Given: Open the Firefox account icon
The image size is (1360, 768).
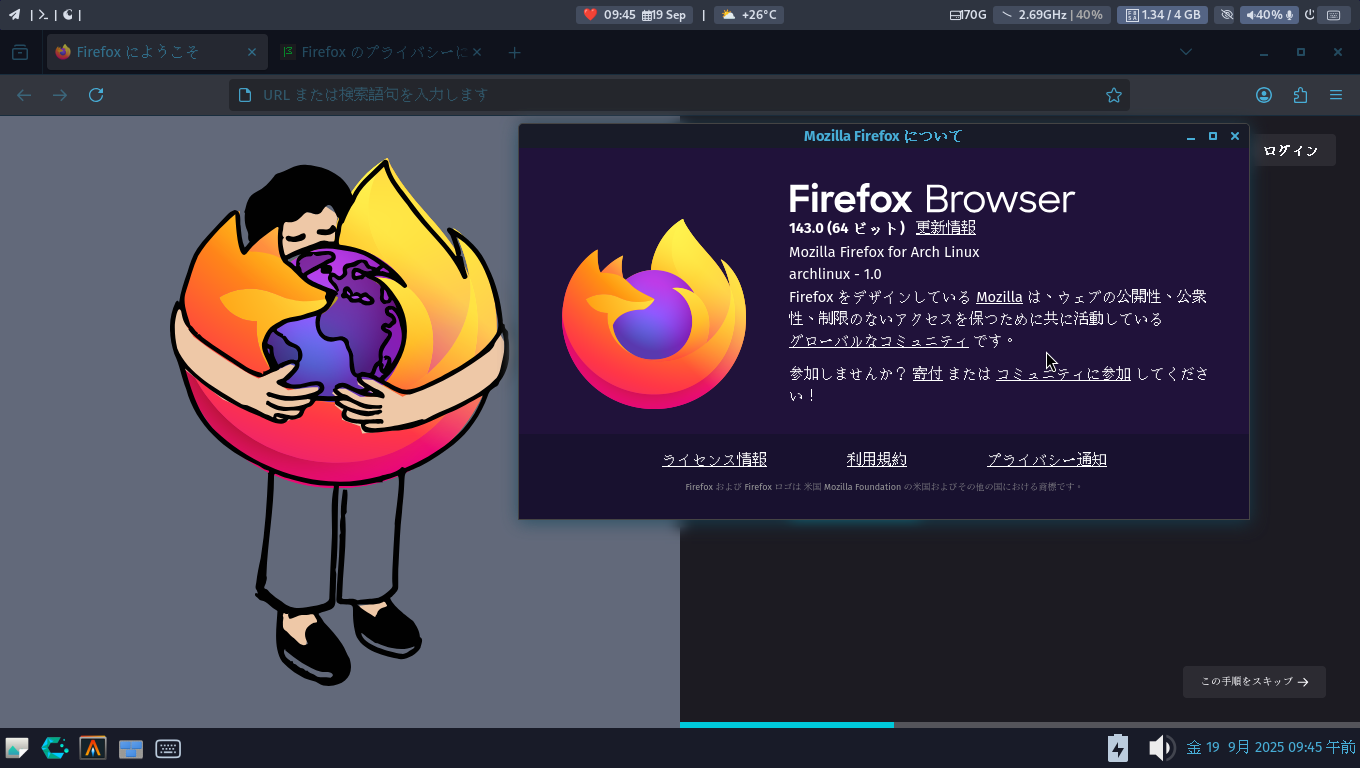Looking at the screenshot, I should click(x=1264, y=95).
